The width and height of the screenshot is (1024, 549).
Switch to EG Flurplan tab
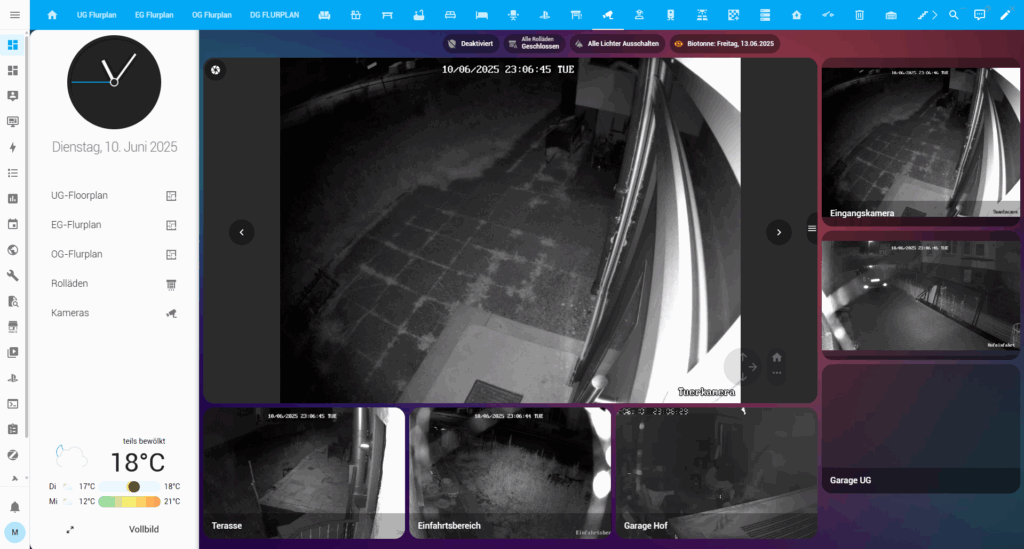154,15
